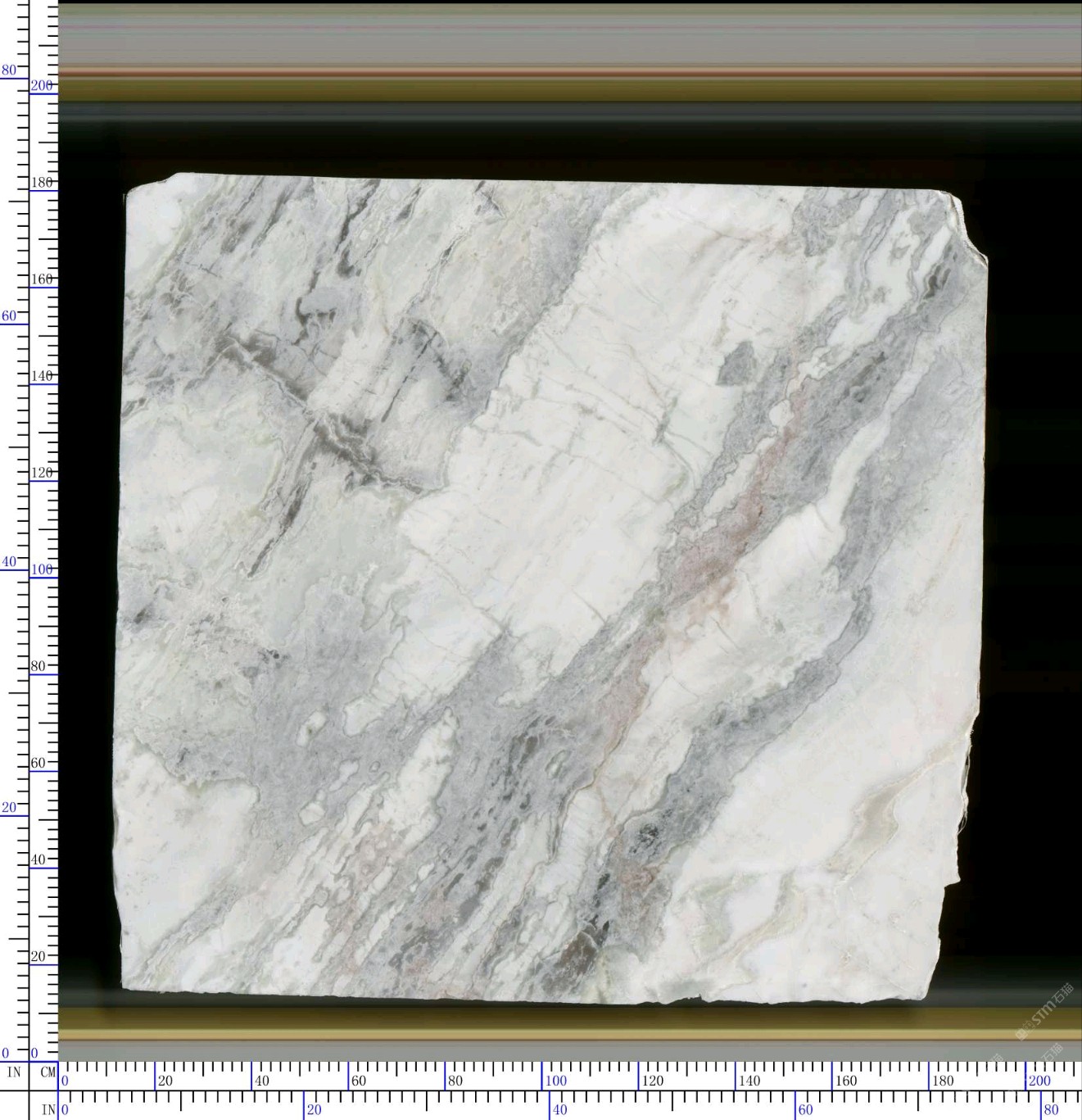
Task: Pick the 20 inch mark on left ruler
Action: pyautogui.click(x=8, y=807)
